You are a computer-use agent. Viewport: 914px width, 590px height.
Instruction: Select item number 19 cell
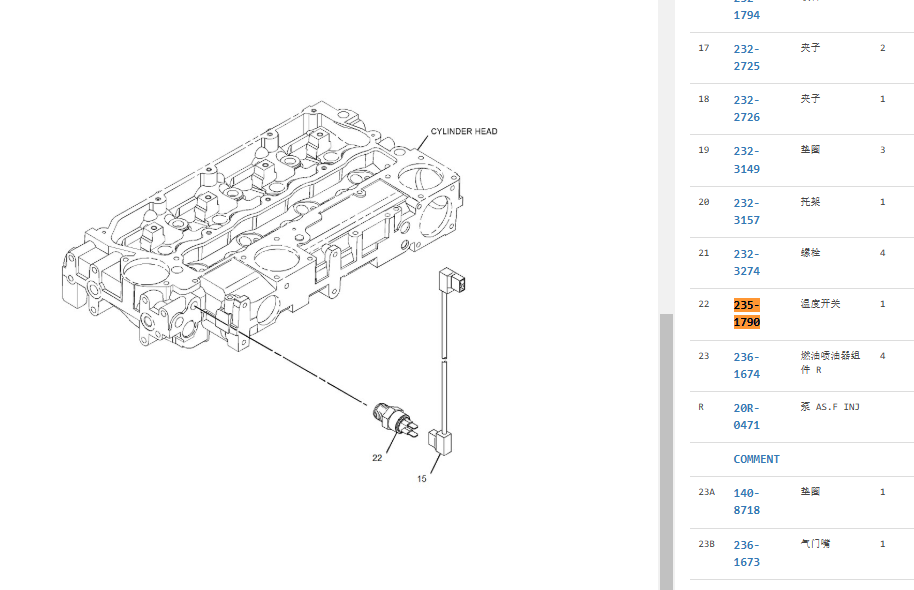[704, 150]
